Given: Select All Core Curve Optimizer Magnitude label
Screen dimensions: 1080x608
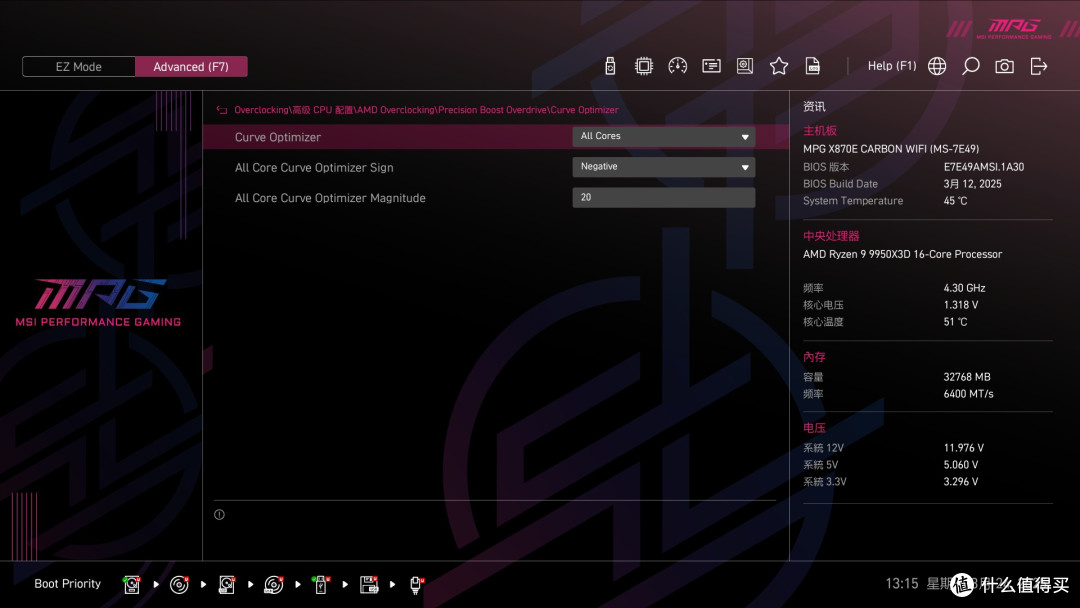Looking at the screenshot, I should (330, 198).
